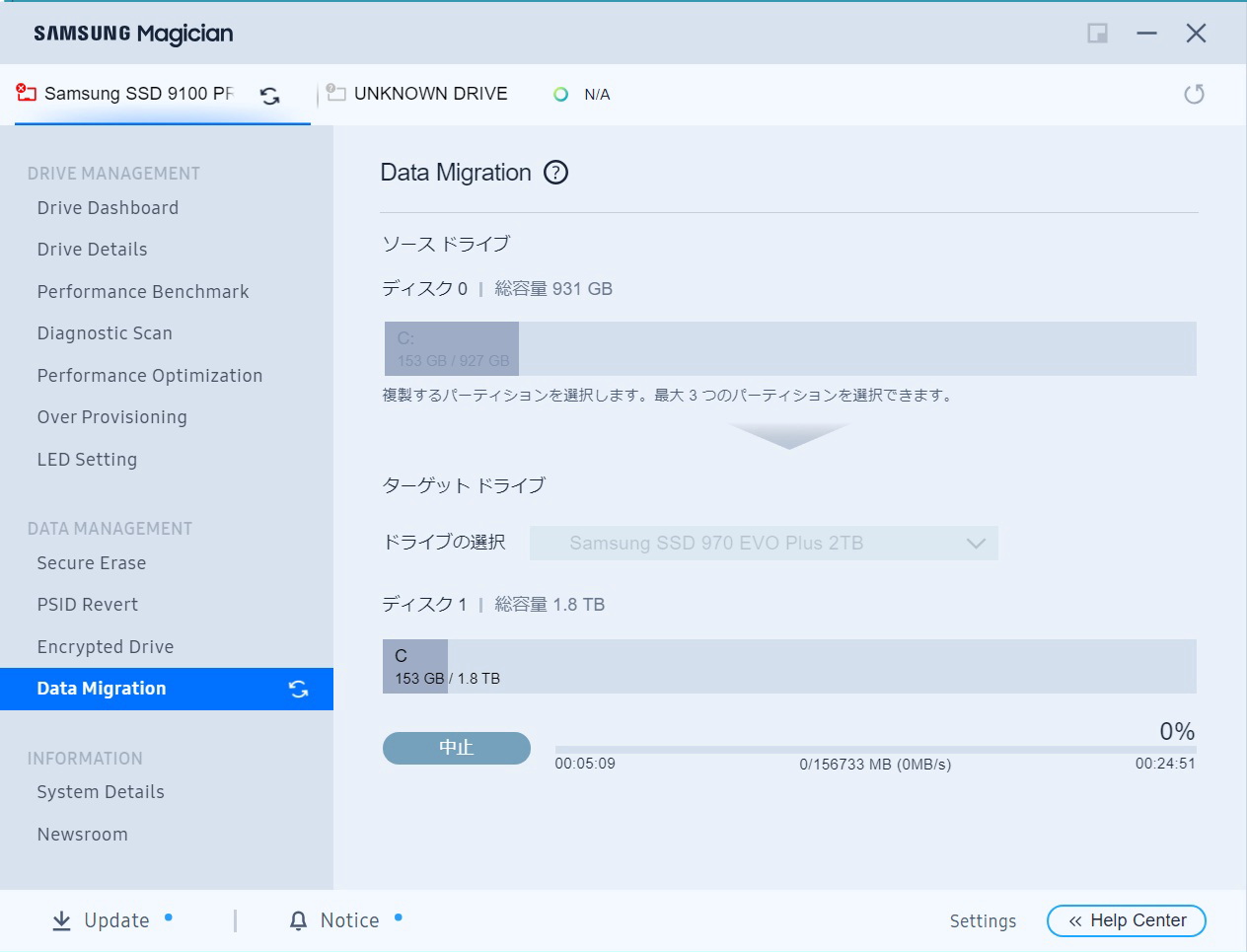The width and height of the screenshot is (1247, 952).
Task: Click the ターゲット ドライブ heading
Action: point(464,485)
